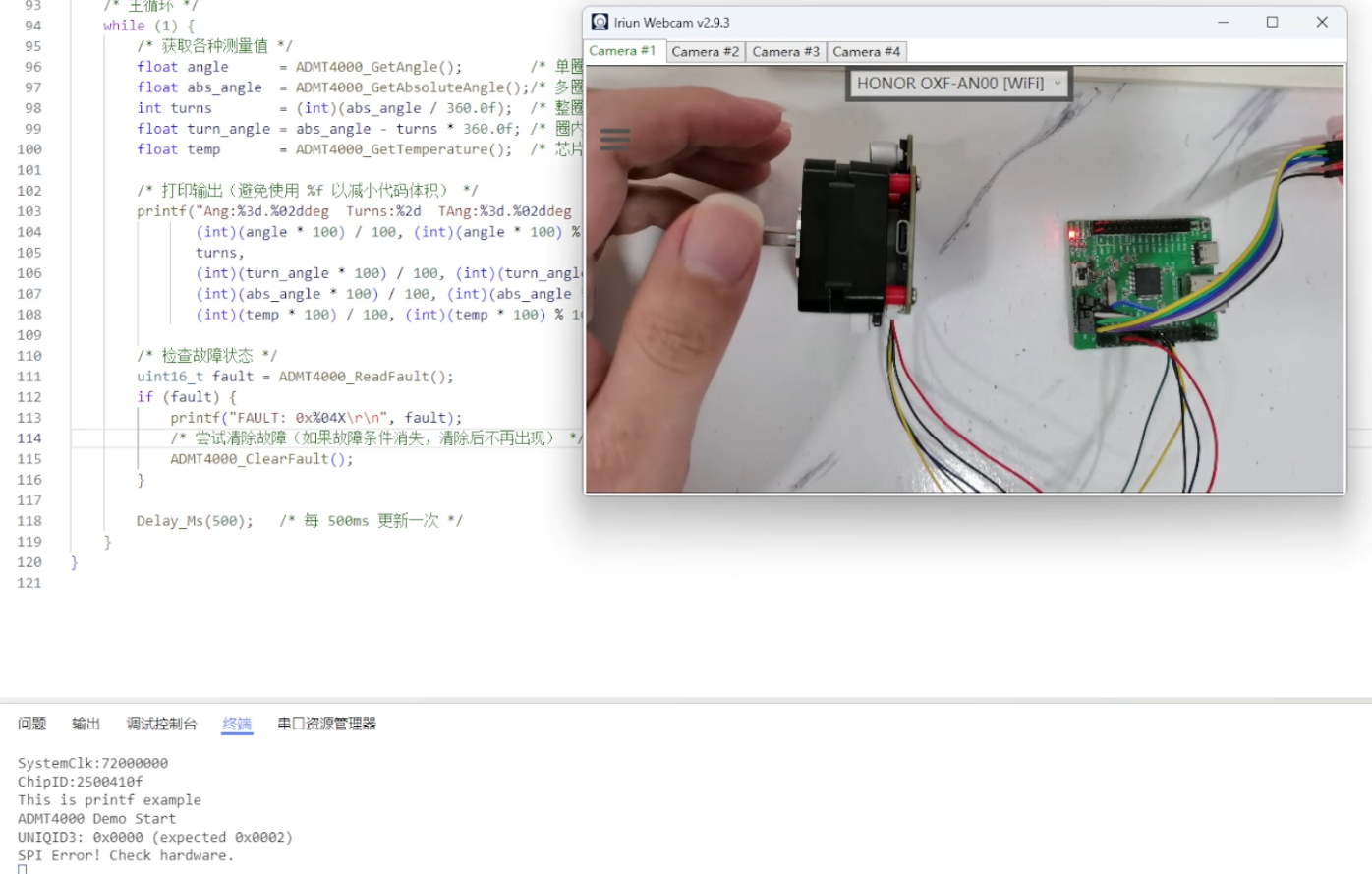Click the 'UNIQID3: 0x0000' terminal line
Image resolution: width=1372 pixels, height=874 pixels.
(155, 838)
